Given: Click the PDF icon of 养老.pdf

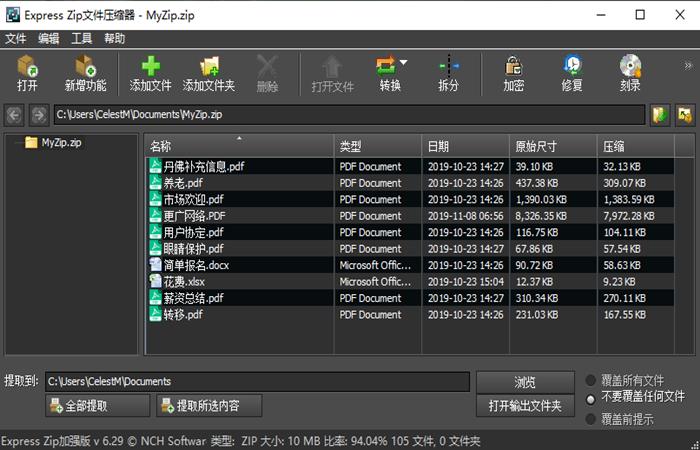Looking at the screenshot, I should pos(155,183).
